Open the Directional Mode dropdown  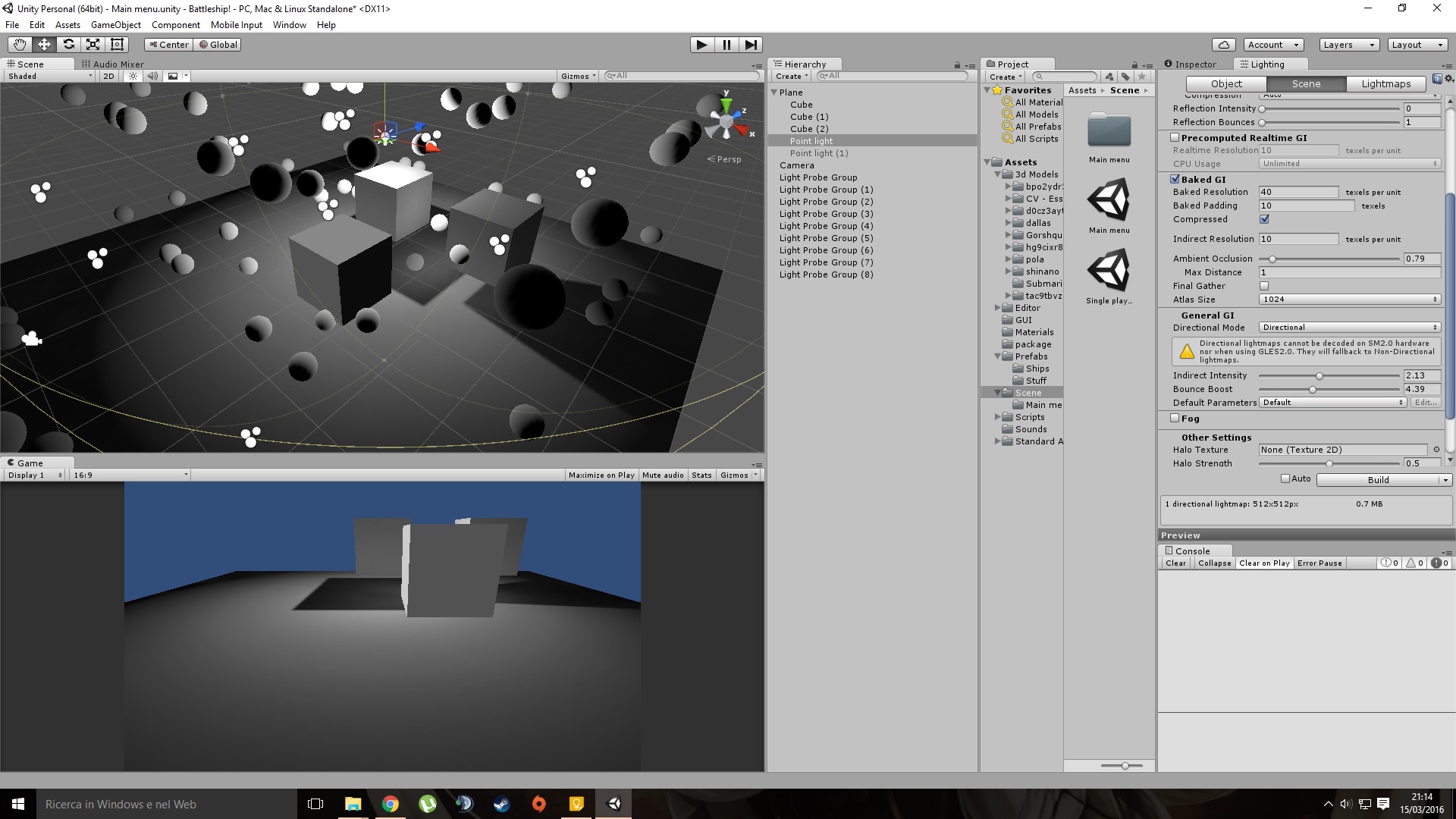[x=1350, y=328]
